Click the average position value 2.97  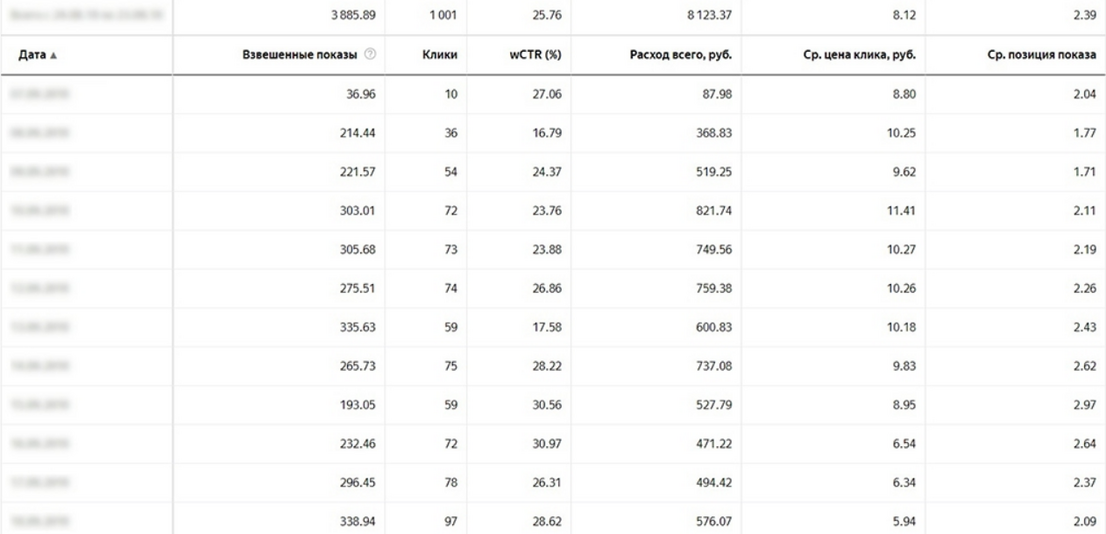pyautogui.click(x=1085, y=404)
